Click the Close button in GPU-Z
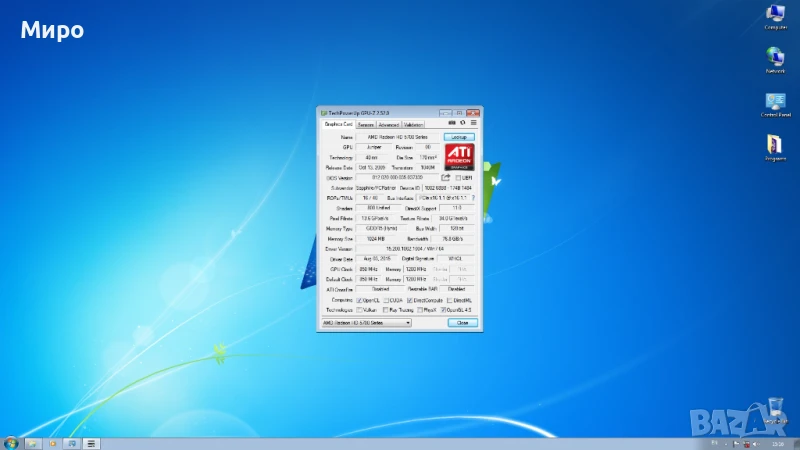Image resolution: width=800 pixels, height=450 pixels. [462, 323]
